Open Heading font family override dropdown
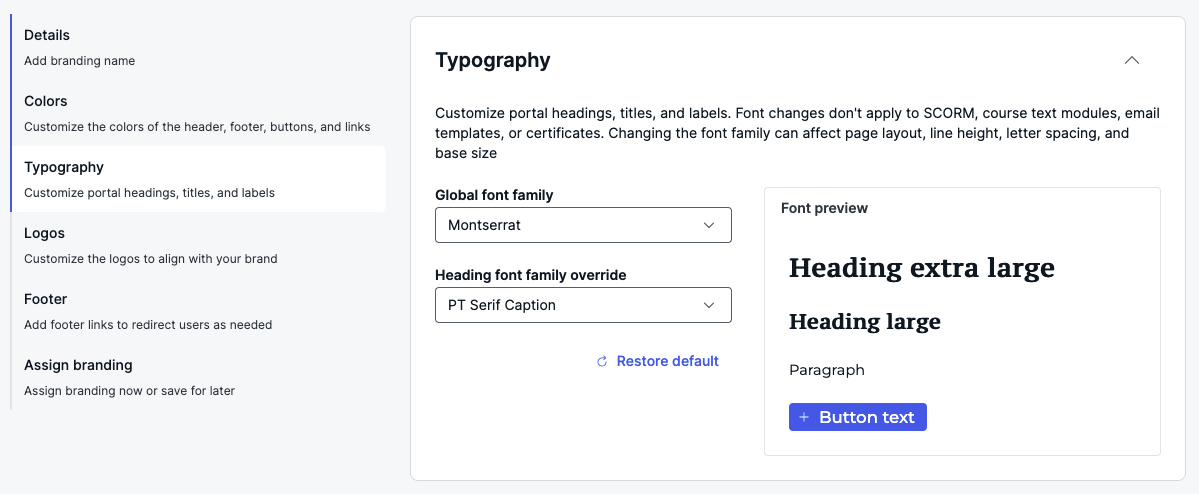Viewport: 1199px width, 494px height. 583,305
